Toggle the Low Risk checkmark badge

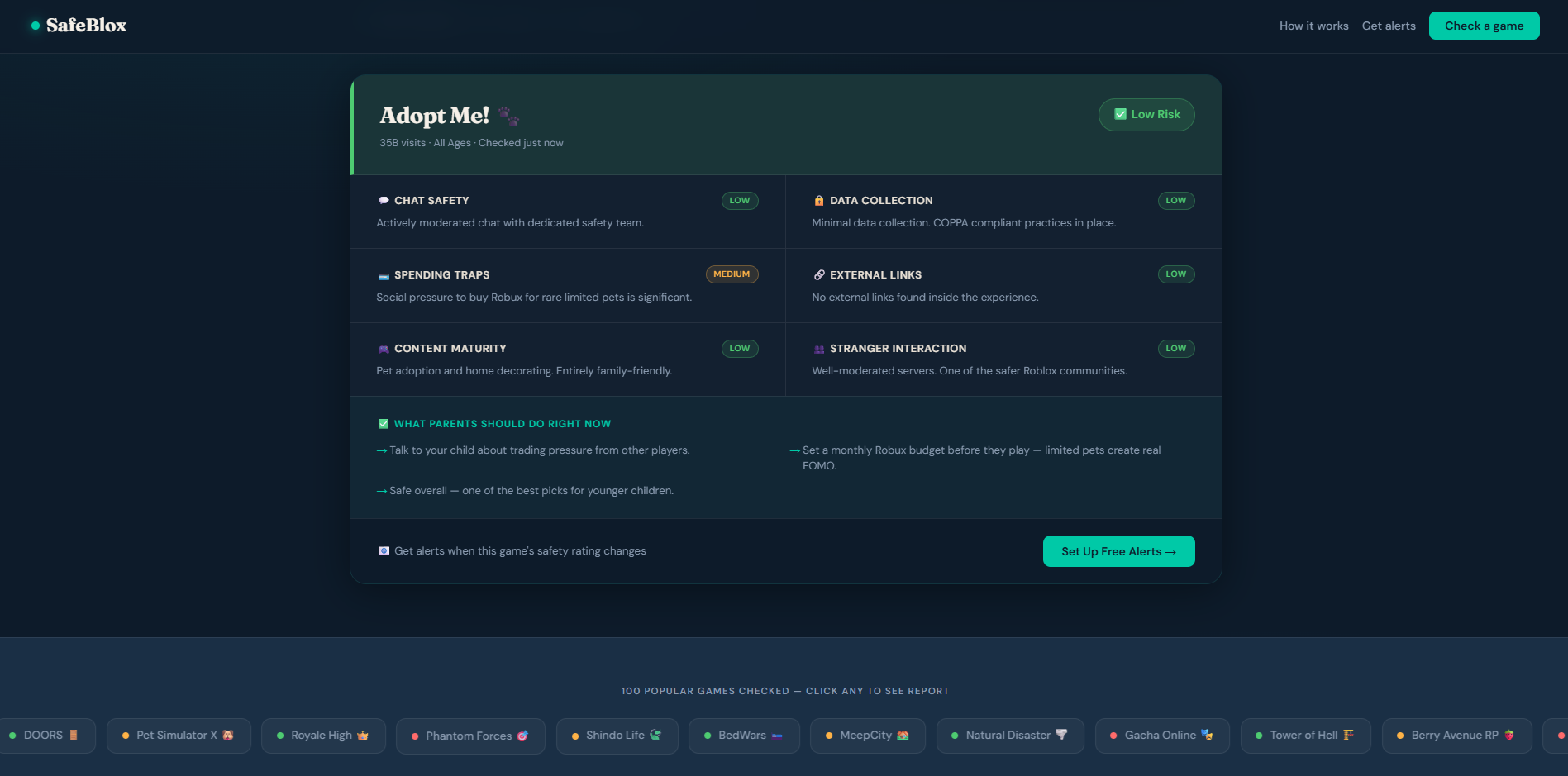(1121, 114)
